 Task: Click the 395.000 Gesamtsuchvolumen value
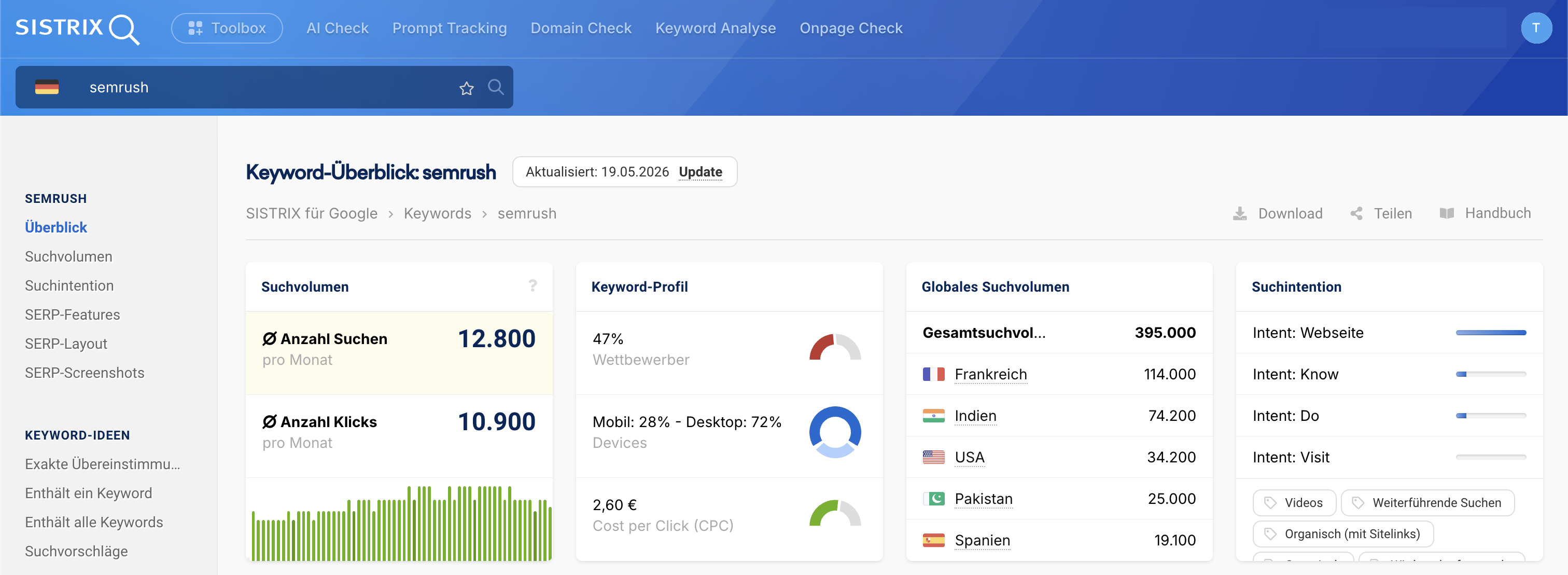point(1165,333)
